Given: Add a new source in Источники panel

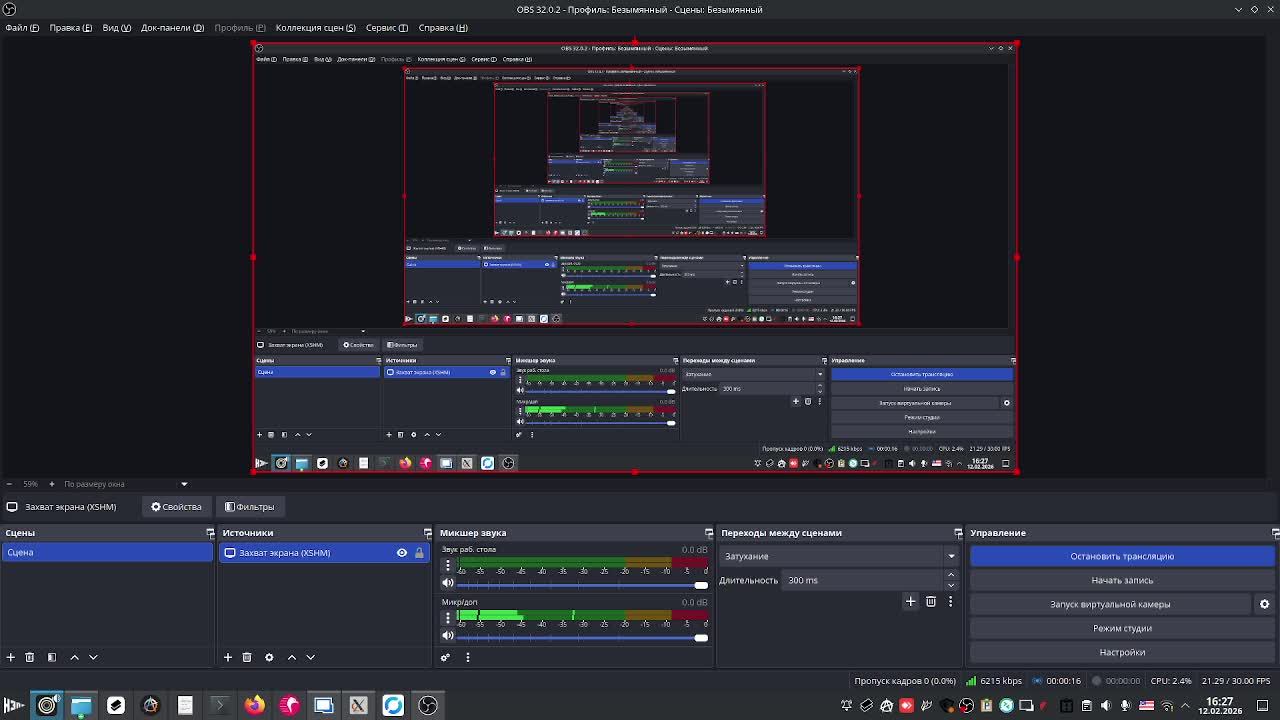Looking at the screenshot, I should pos(228,657).
